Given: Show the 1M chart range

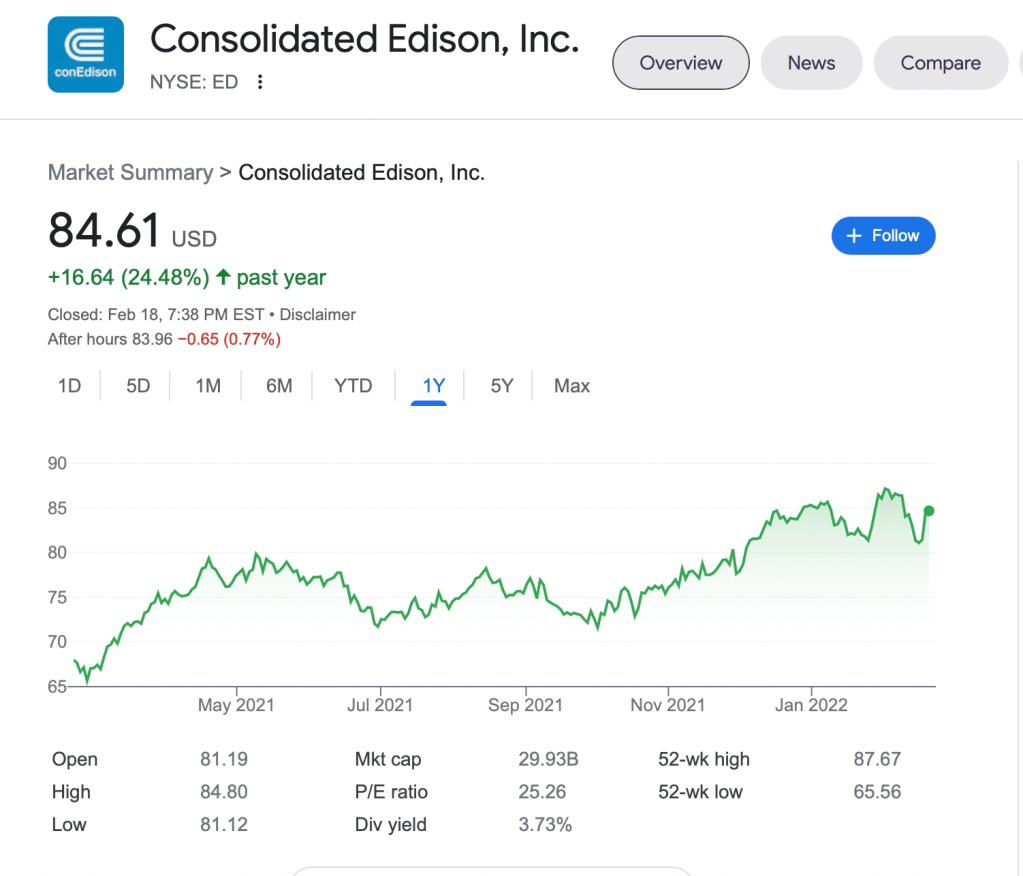Looking at the screenshot, I should pos(208,386).
